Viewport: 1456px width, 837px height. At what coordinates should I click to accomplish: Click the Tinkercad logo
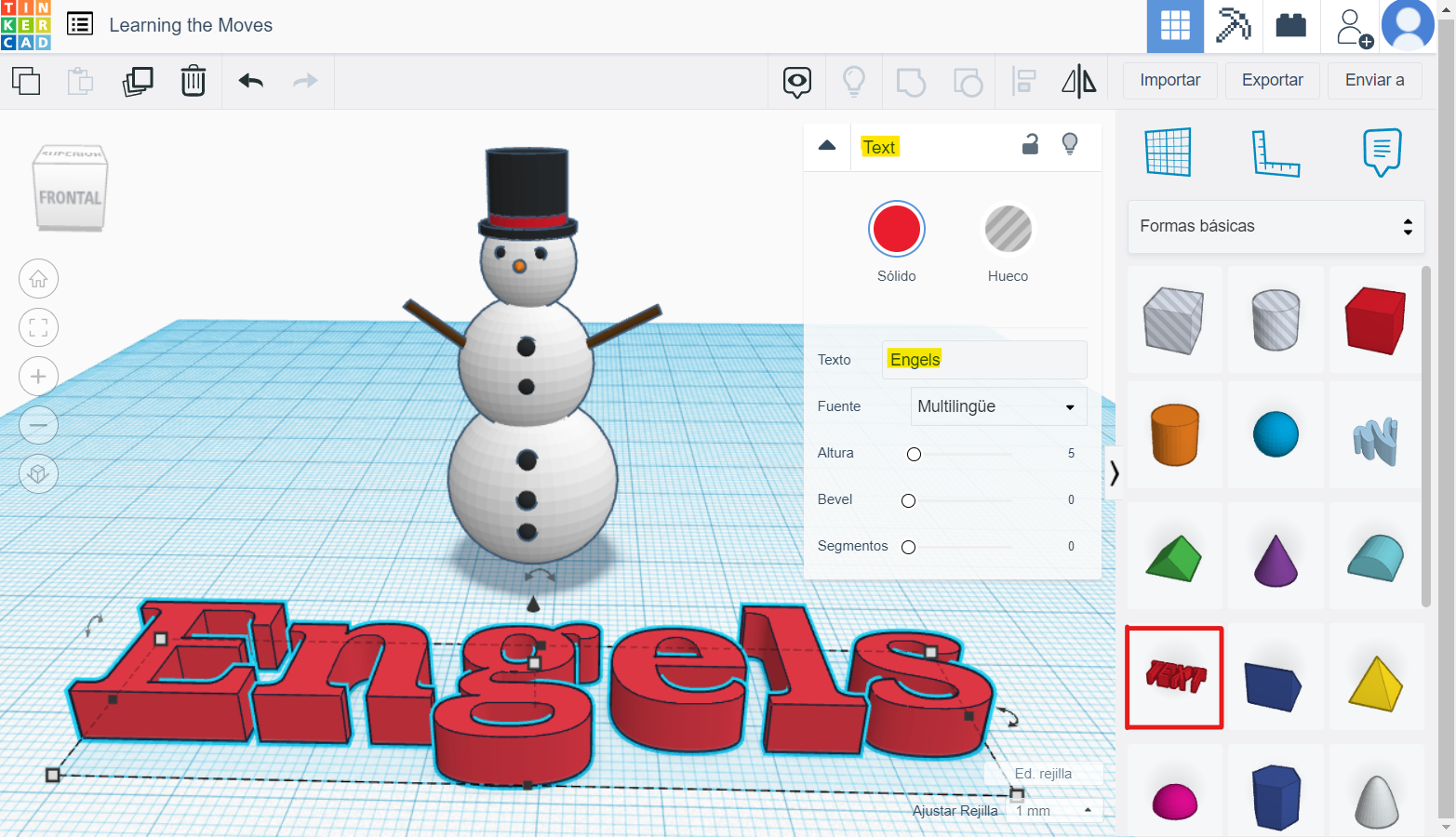[26, 25]
